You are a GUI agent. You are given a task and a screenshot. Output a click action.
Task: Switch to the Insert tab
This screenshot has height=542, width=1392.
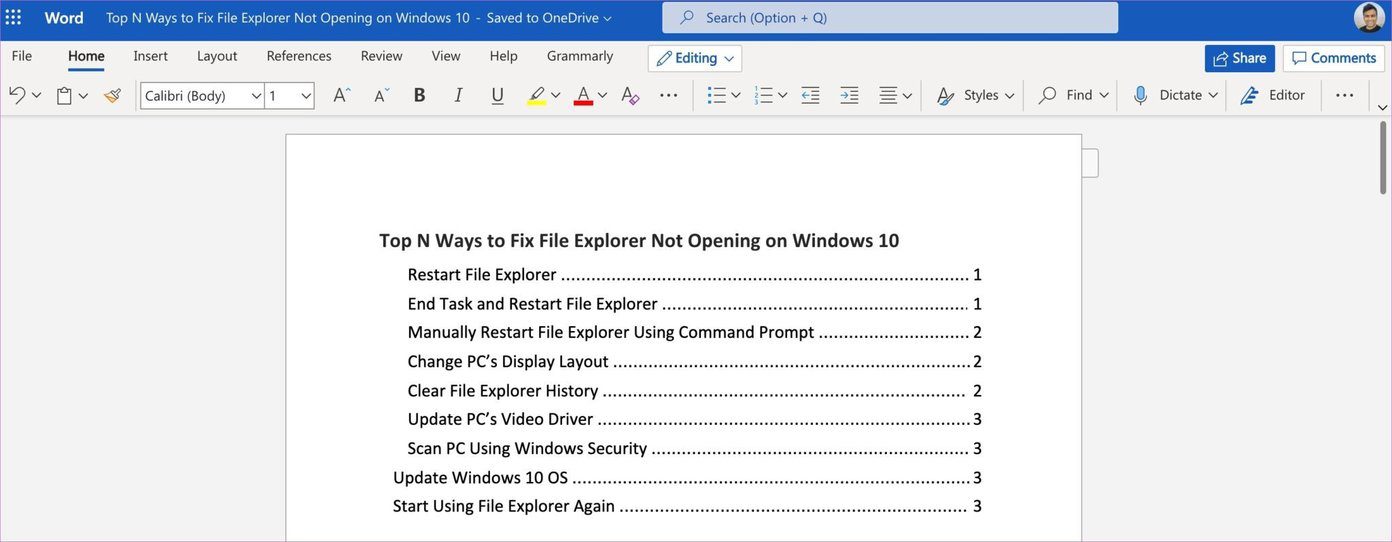tap(151, 56)
